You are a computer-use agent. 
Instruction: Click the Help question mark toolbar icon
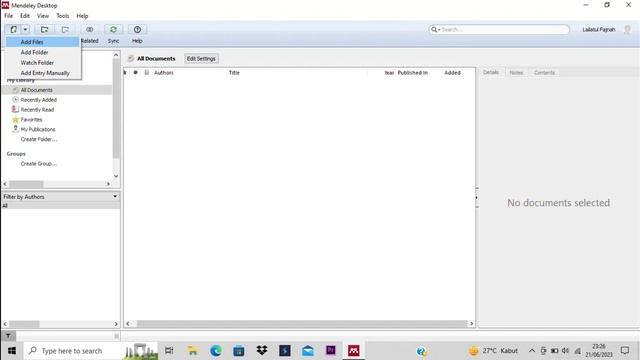pyautogui.click(x=137, y=29)
